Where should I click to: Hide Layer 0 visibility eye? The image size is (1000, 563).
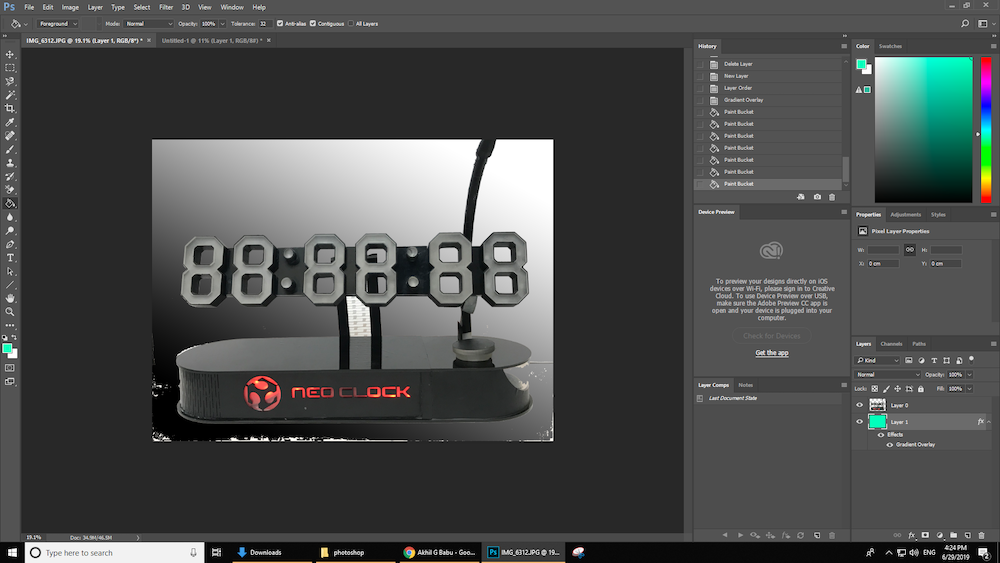pos(859,405)
